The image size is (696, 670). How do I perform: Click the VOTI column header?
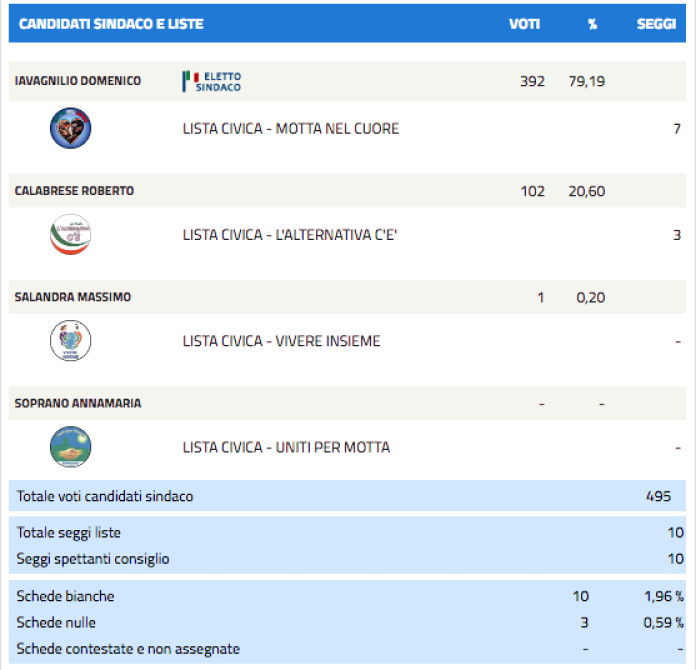524,24
